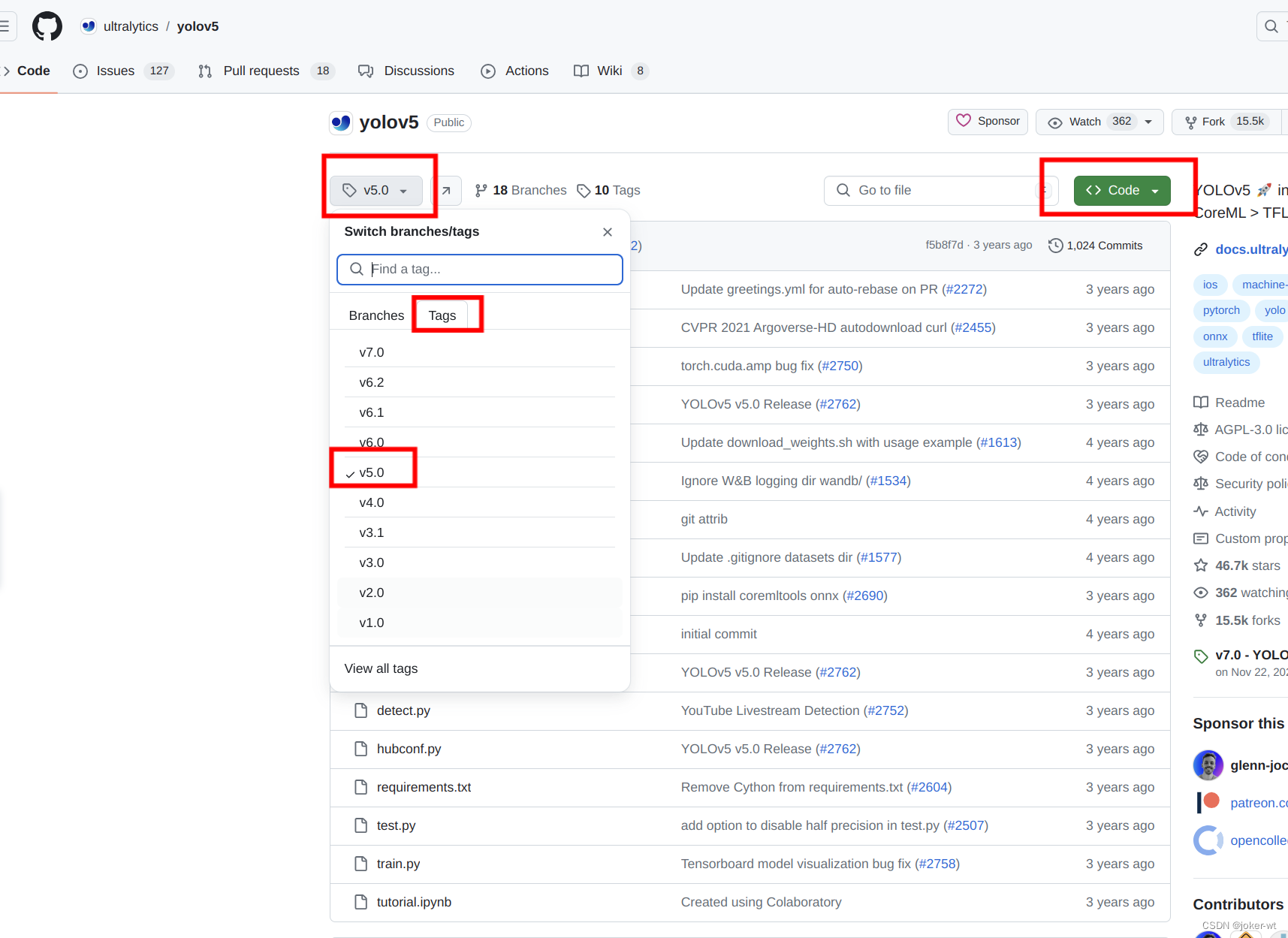The height and width of the screenshot is (938, 1288).
Task: Select tag v4.0 from the list
Action: (479, 502)
